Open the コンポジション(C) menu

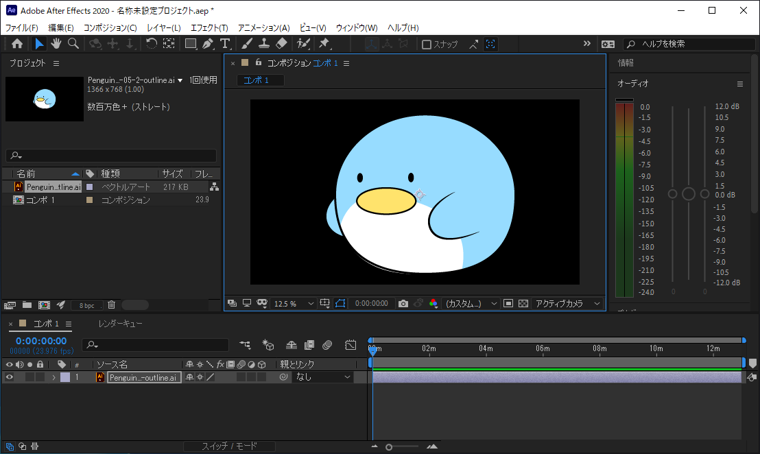pos(110,28)
